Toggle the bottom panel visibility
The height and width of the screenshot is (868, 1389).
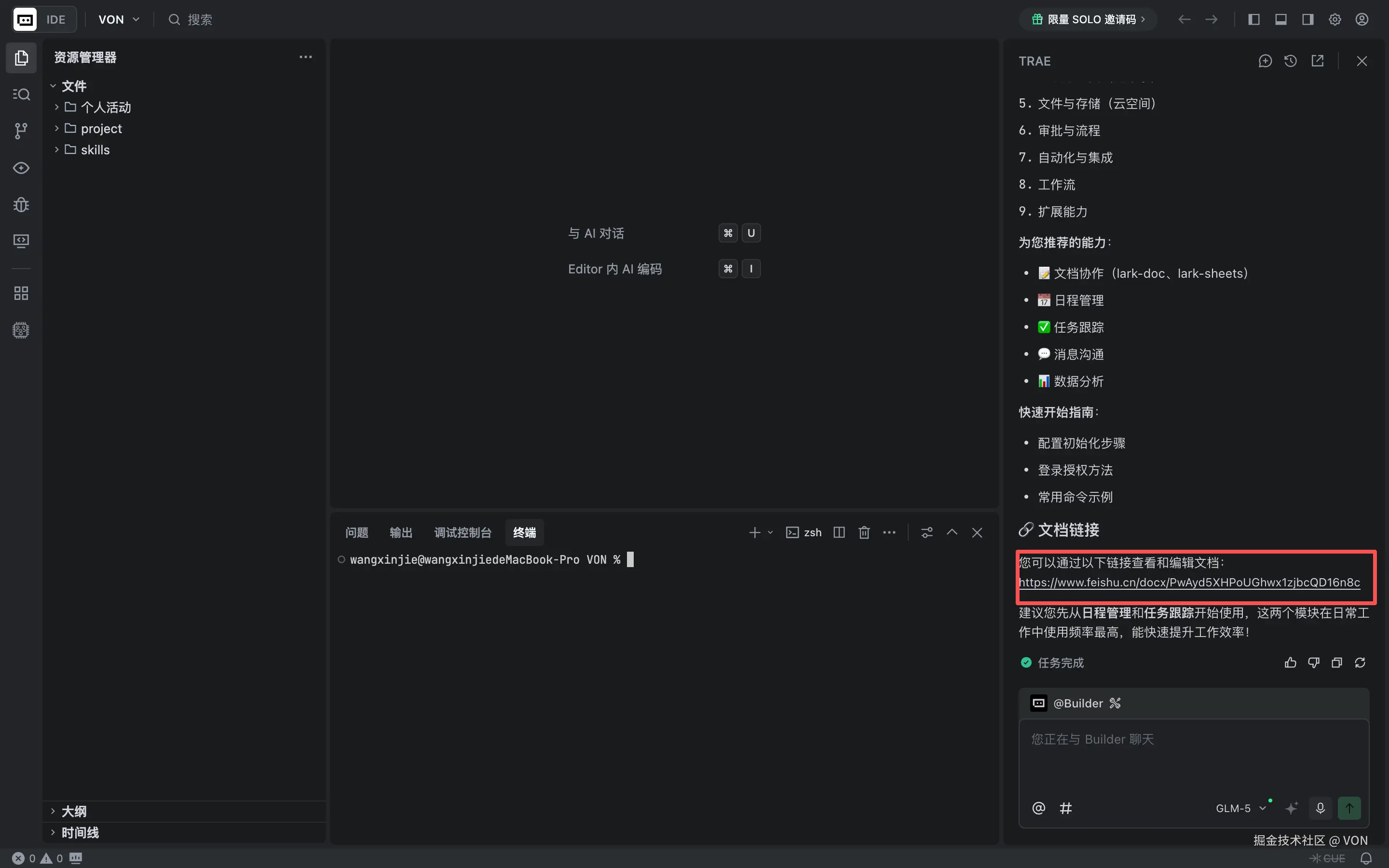[1281, 19]
